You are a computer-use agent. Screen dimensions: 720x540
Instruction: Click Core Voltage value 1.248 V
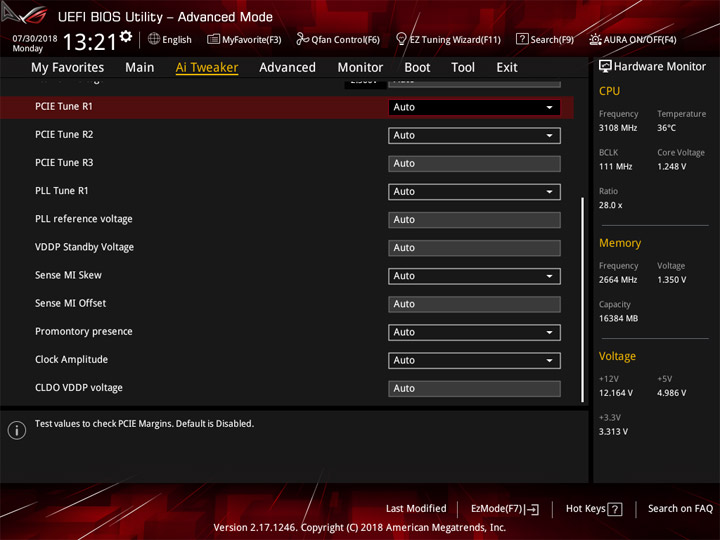671,167
